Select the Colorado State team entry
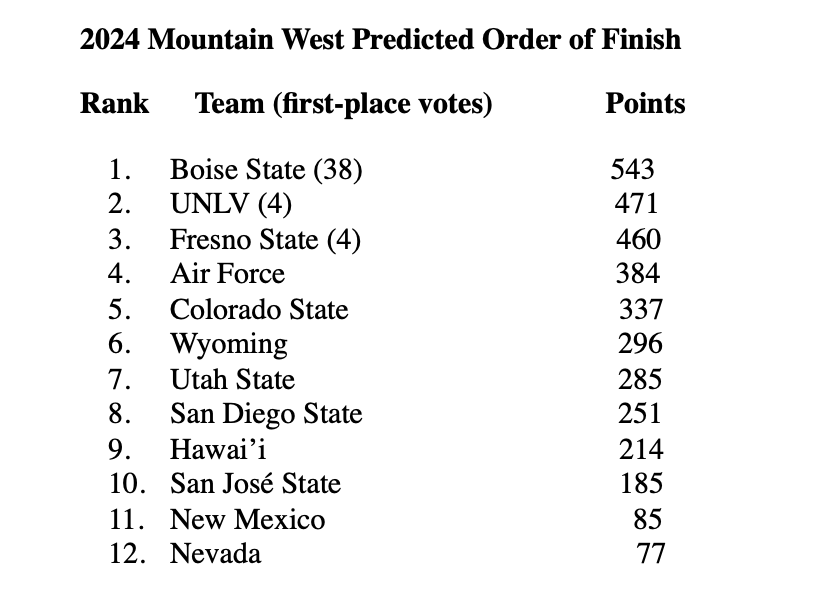Screen dimensions: 830x600 click(x=259, y=310)
